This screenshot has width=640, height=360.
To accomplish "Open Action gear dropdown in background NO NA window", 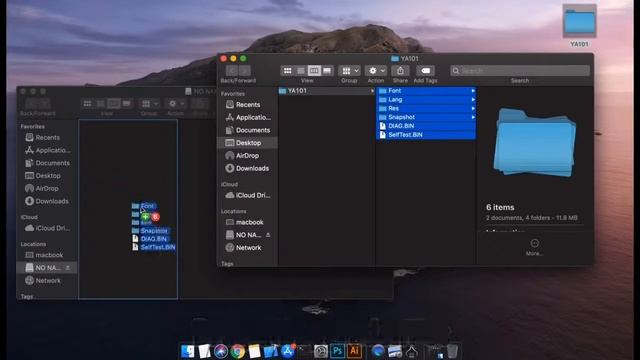I will coord(176,104).
